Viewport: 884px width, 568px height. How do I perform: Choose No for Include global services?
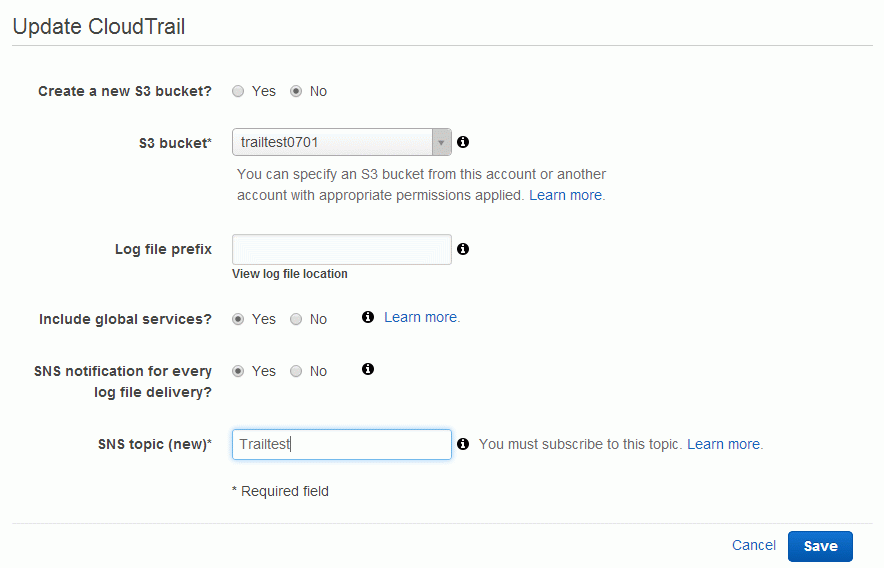(x=296, y=319)
